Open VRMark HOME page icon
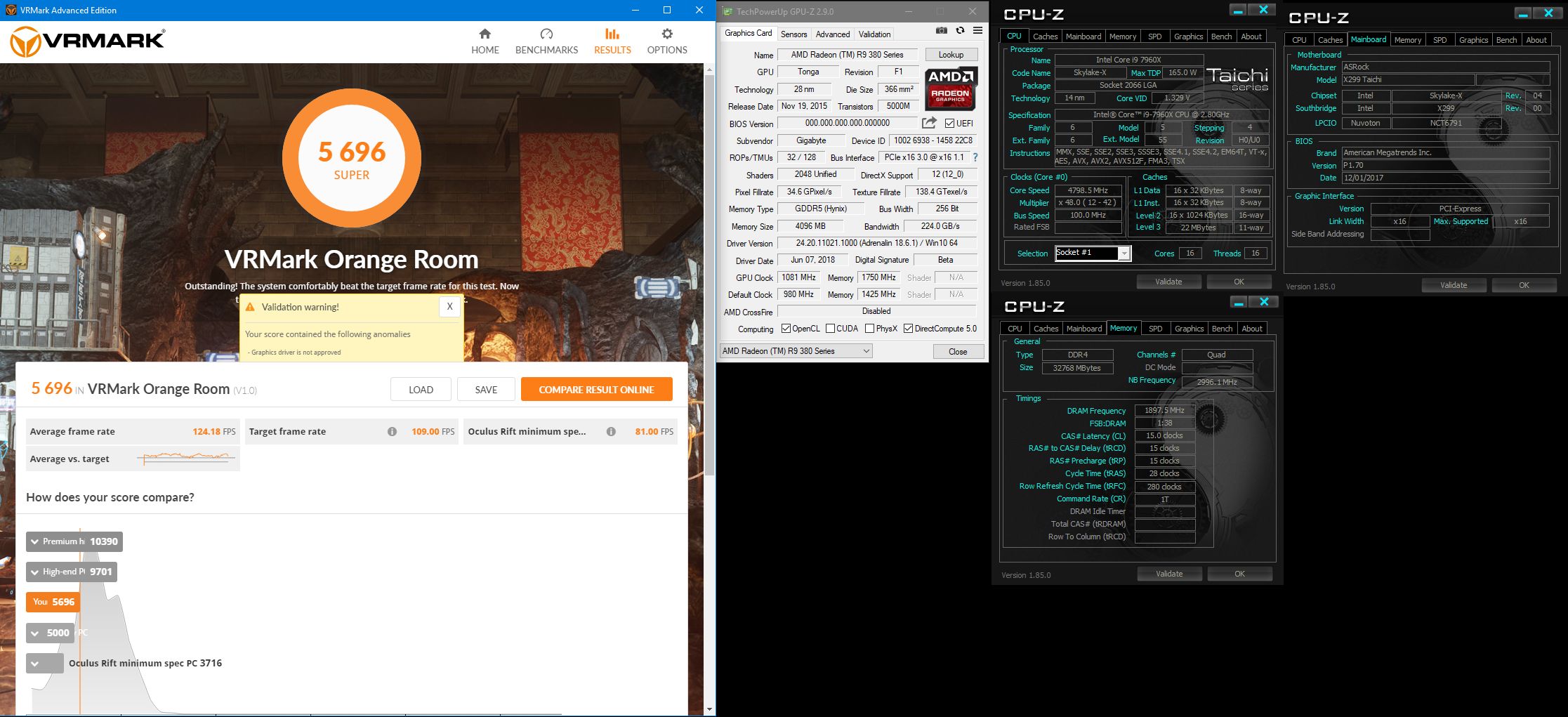The image size is (1568, 717). point(485,34)
